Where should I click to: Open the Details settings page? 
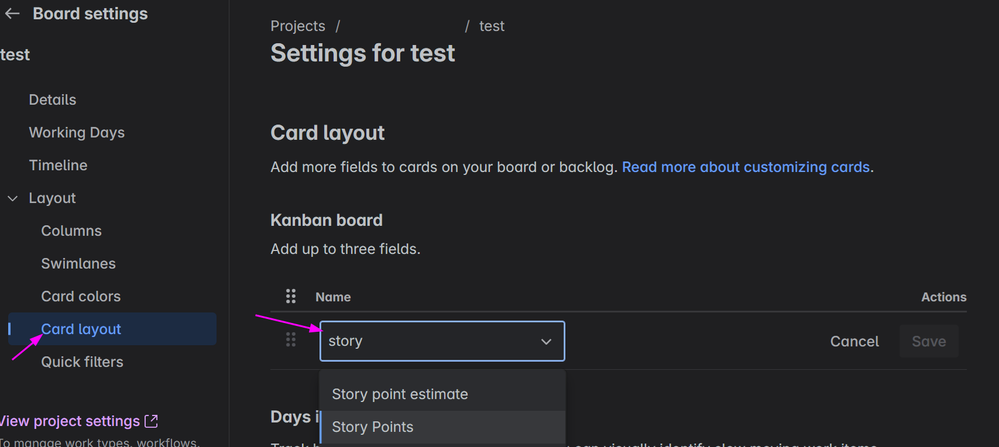tap(52, 100)
